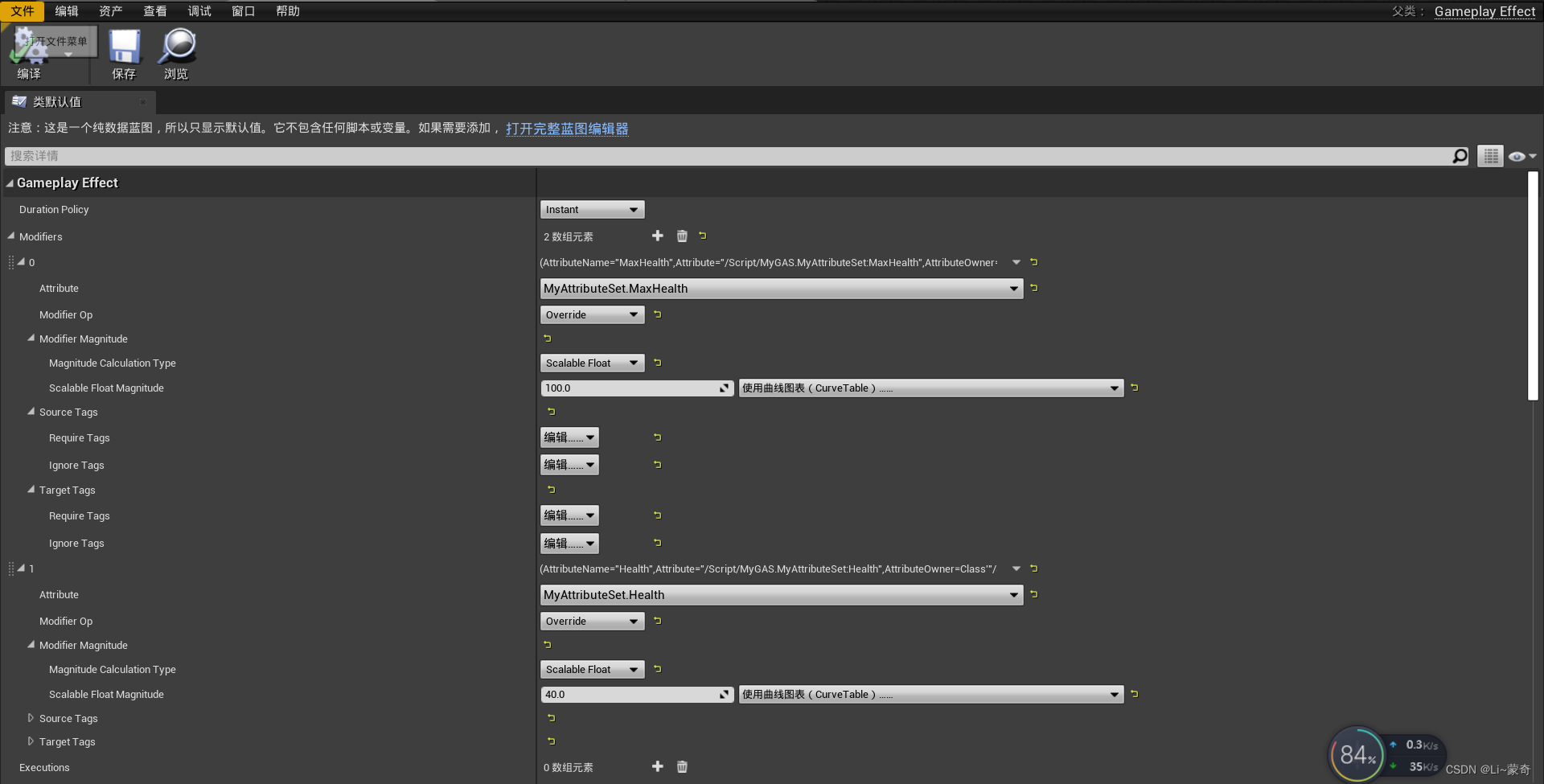This screenshot has width=1544, height=784.
Task: Collapse modifier element 0
Action: [x=22, y=262]
